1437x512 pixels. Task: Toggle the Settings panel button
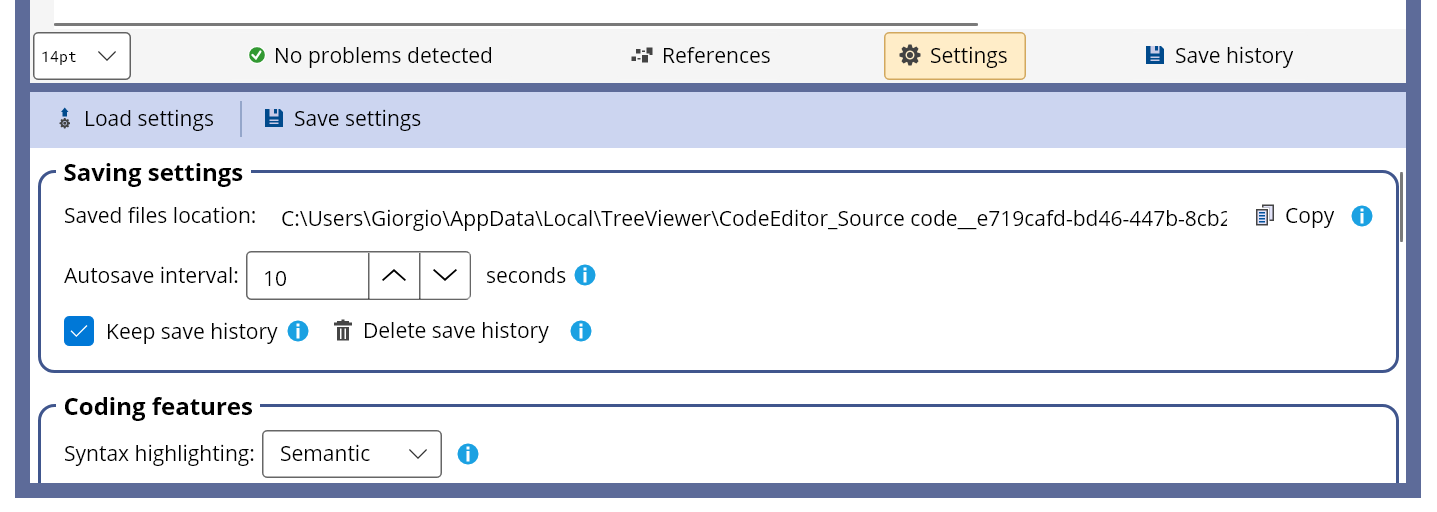click(954, 56)
